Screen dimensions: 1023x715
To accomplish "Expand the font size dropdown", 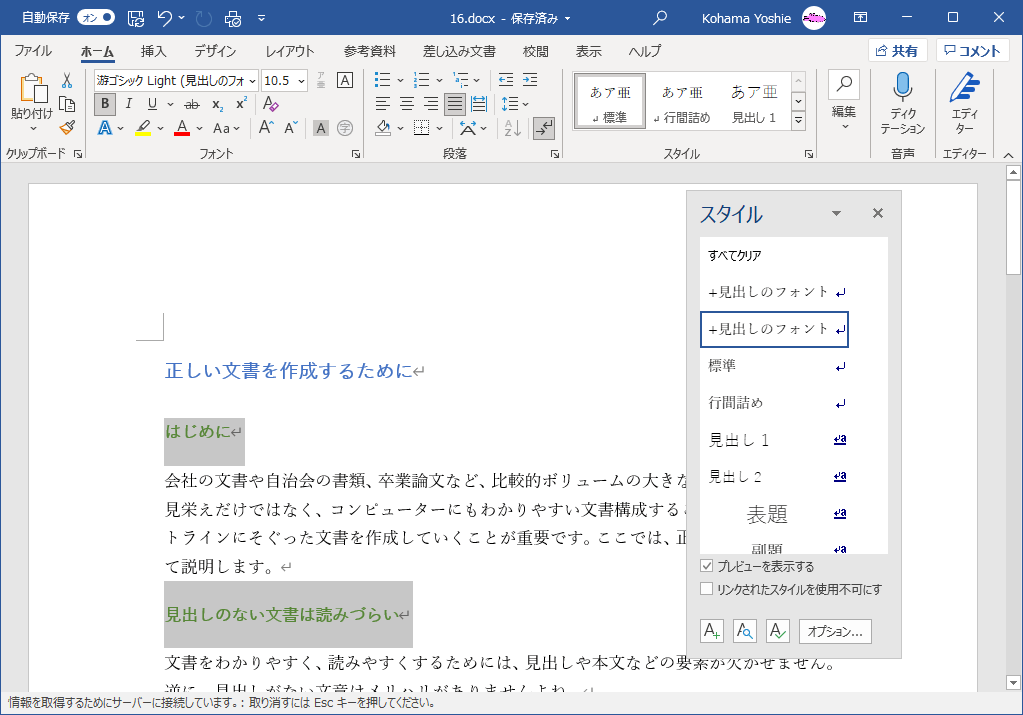I will pyautogui.click(x=302, y=80).
